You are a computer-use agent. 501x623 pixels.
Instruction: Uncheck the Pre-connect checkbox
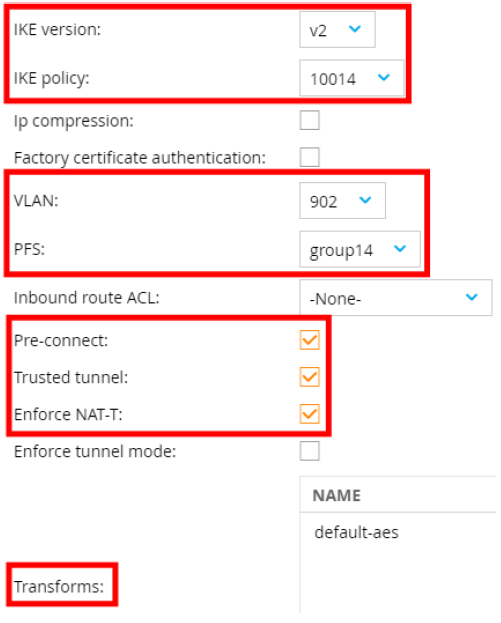(x=309, y=340)
